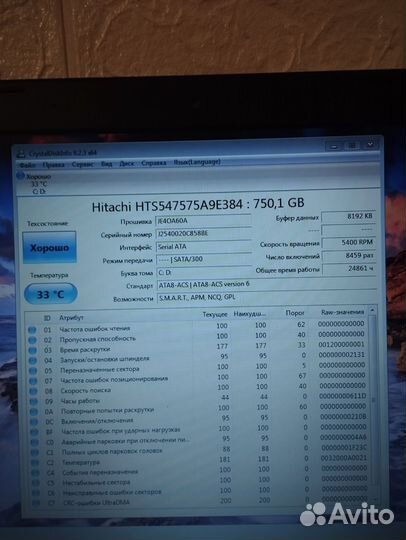Click status circle of row 09 Часы работы
Image resolution: width=406 pixels, height=540 pixels.
pos(34,402)
